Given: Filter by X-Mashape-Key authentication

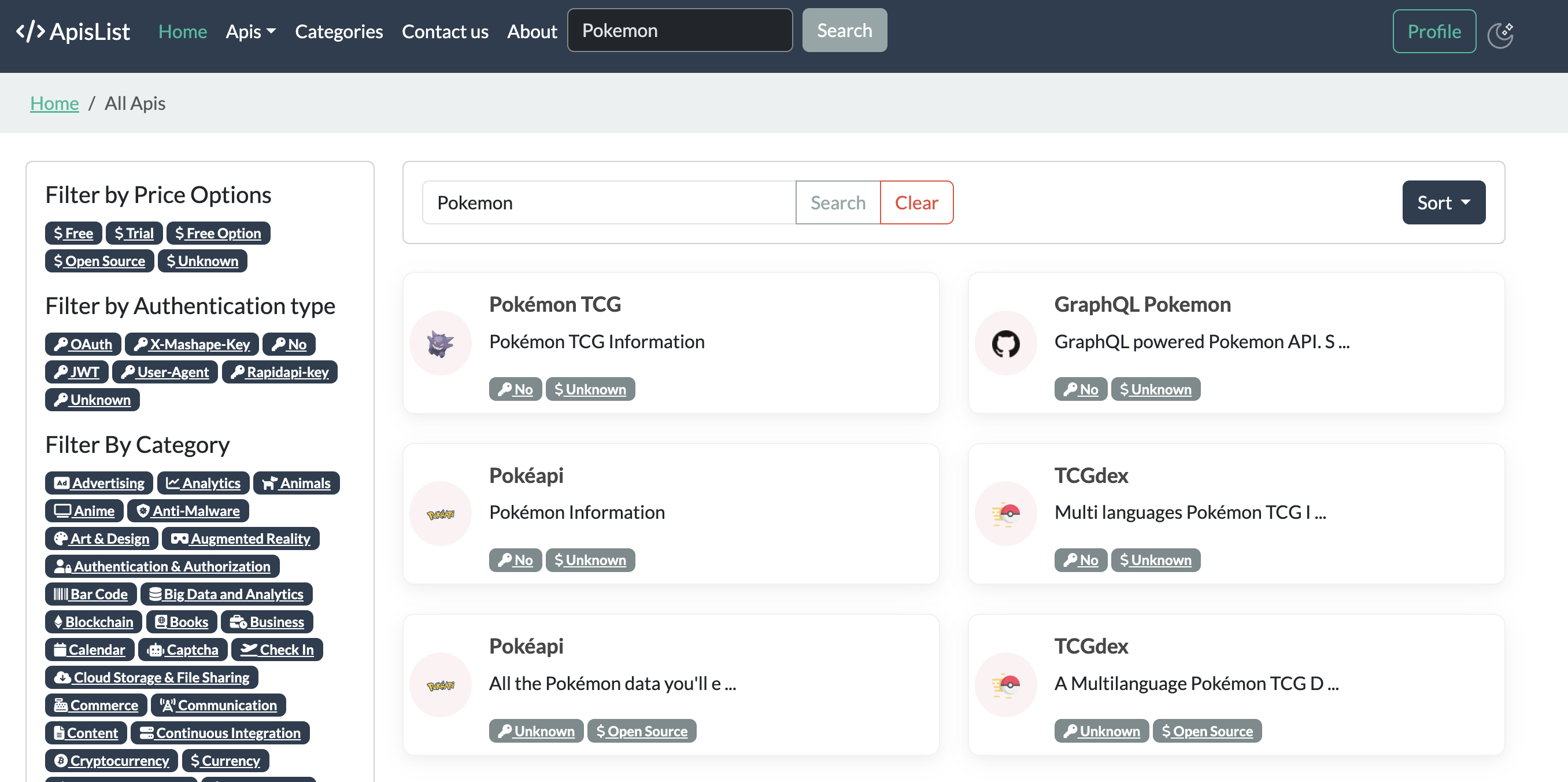Looking at the screenshot, I should [x=193, y=344].
